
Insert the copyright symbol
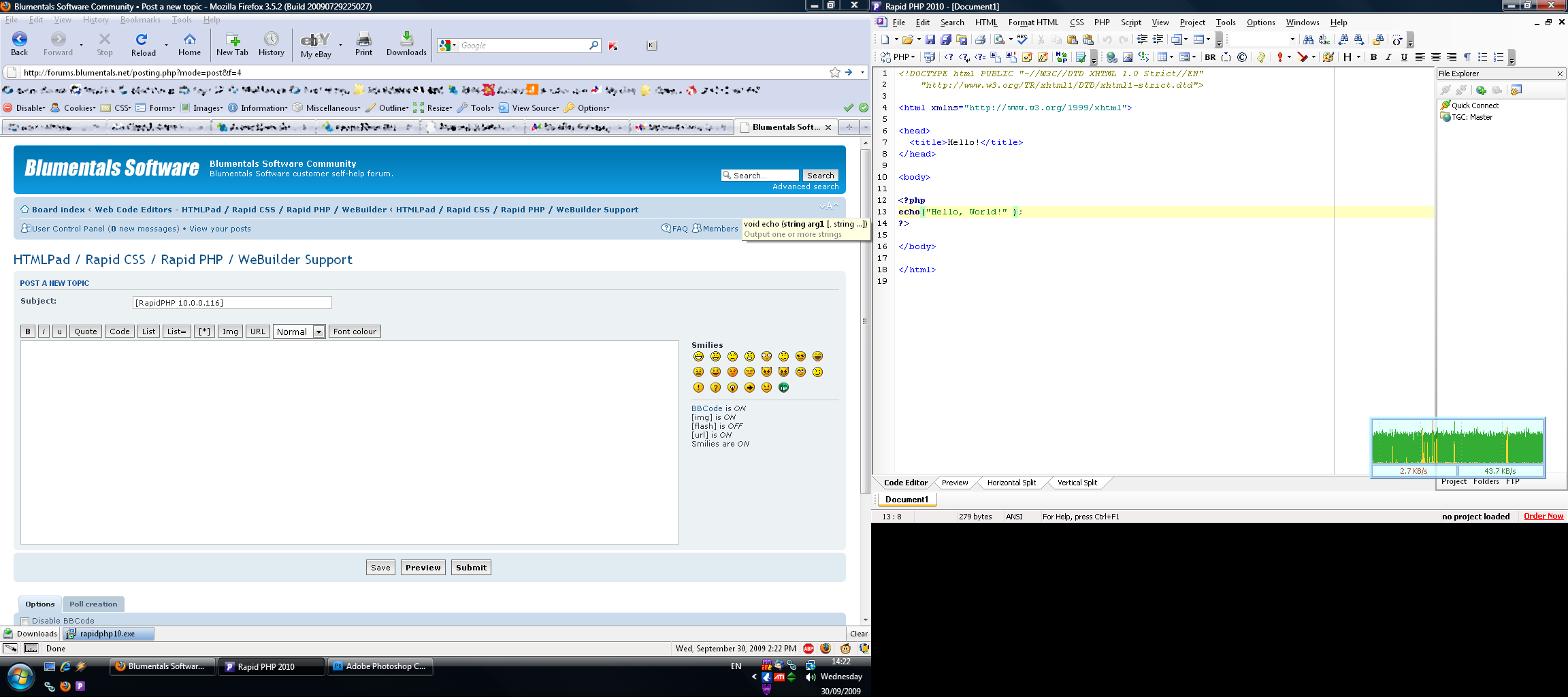pyautogui.click(x=1242, y=57)
